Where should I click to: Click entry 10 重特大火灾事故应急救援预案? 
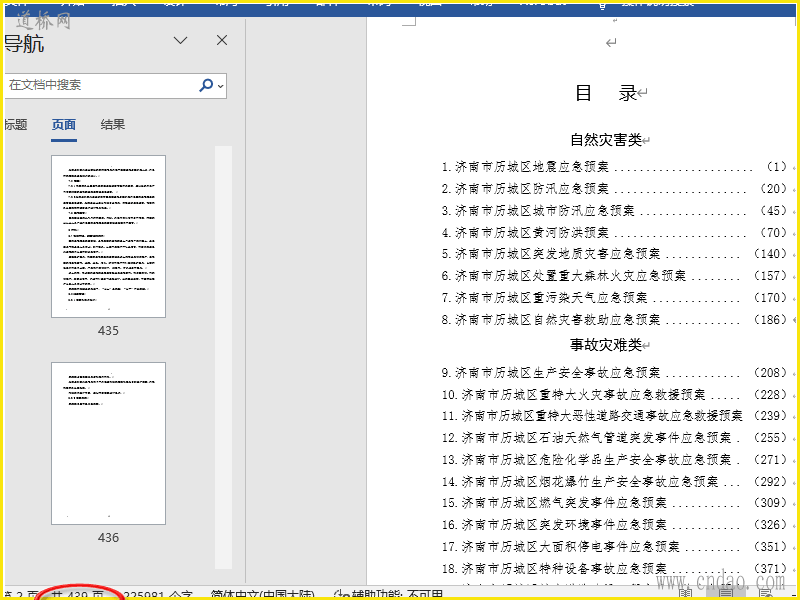[x=573, y=395]
